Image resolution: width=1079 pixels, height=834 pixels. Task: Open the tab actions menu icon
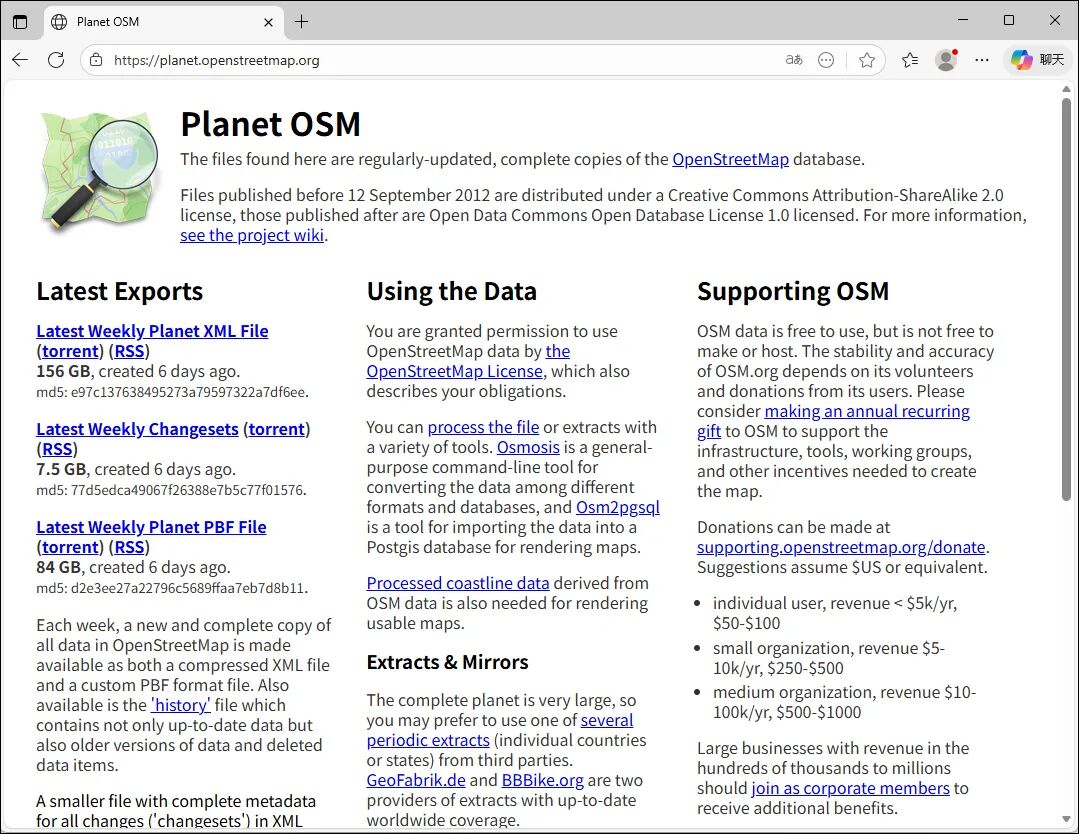click(x=20, y=21)
